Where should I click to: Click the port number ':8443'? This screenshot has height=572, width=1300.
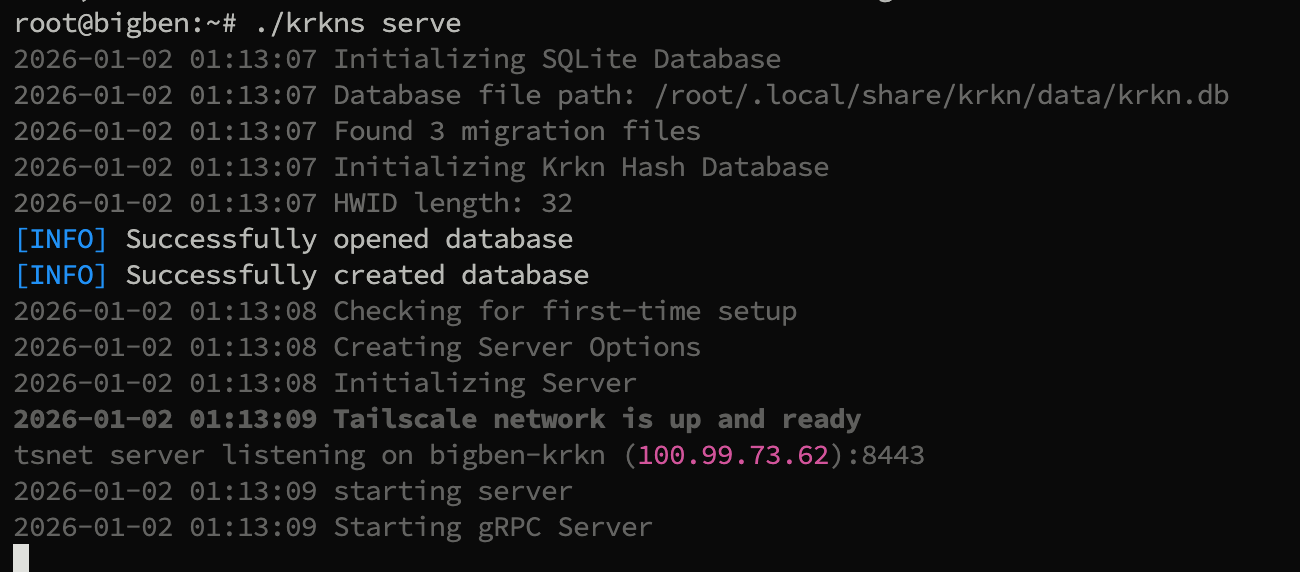885,455
